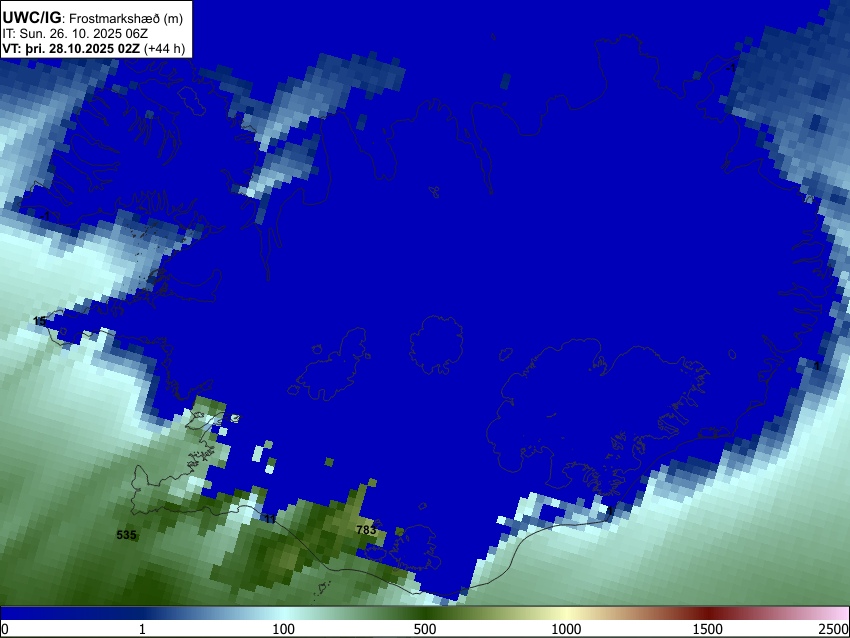This screenshot has width=850, height=638.
Task: Click the 'UWC/IG: Frostmarkshæð (m)' title text
Action: click(93, 18)
